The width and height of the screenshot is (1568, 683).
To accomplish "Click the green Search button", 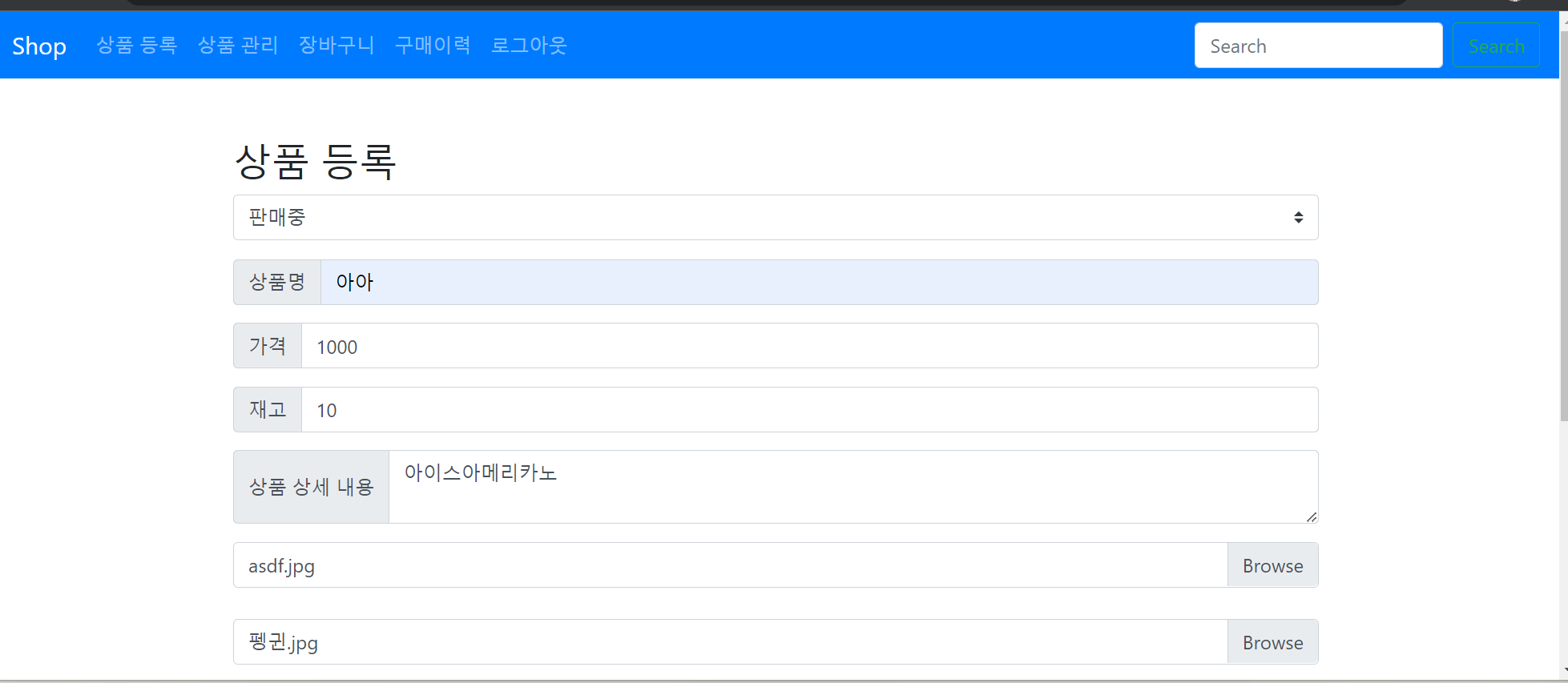I will (1496, 46).
